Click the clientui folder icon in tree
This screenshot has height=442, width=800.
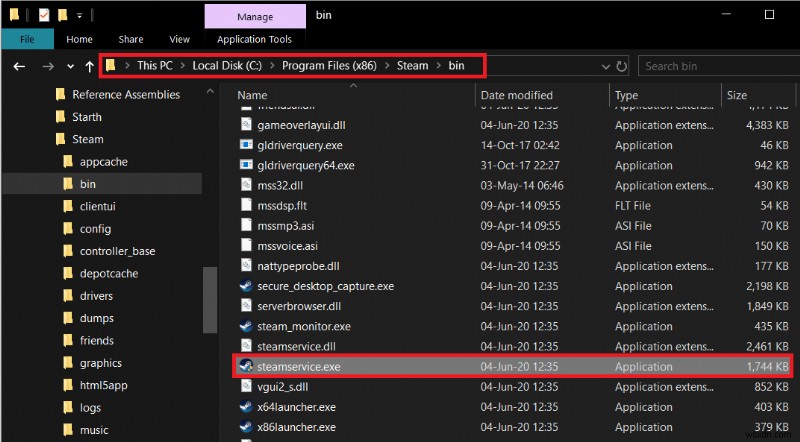tap(68, 206)
